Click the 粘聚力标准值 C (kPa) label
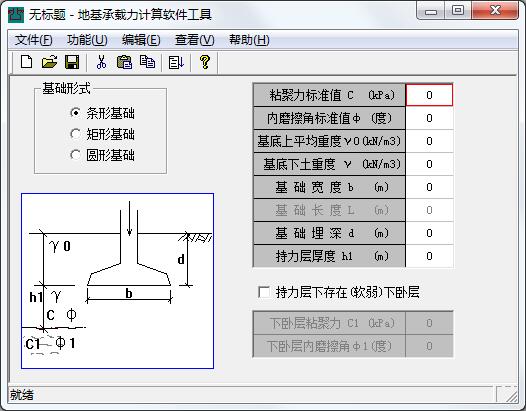The image size is (526, 411). pyautogui.click(x=329, y=95)
